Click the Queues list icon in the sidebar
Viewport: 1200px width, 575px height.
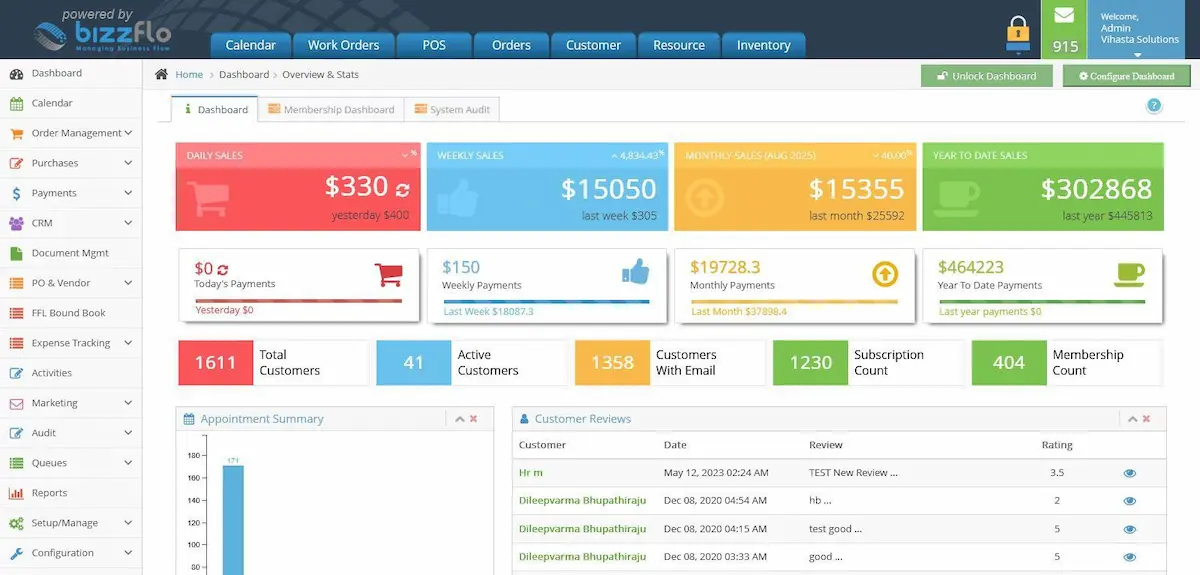16,463
